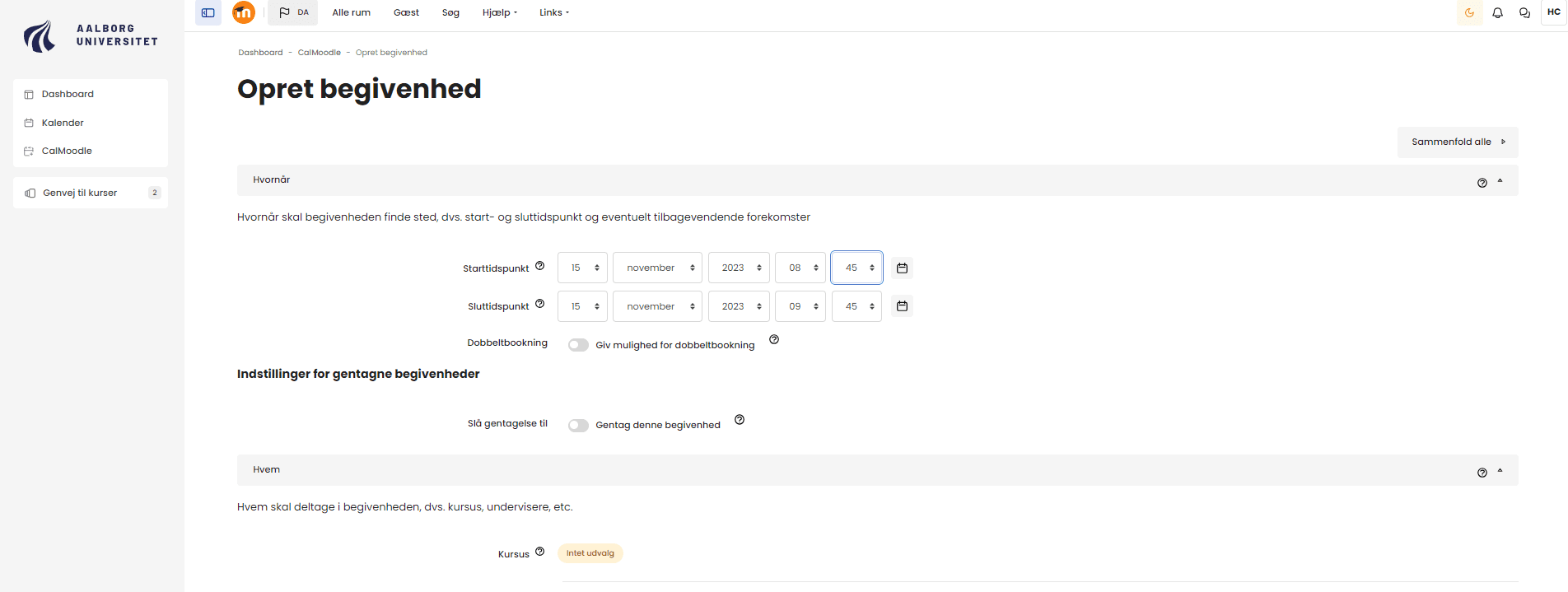Click help icon next to Kursus
The image size is (1568, 592).
click(x=539, y=552)
